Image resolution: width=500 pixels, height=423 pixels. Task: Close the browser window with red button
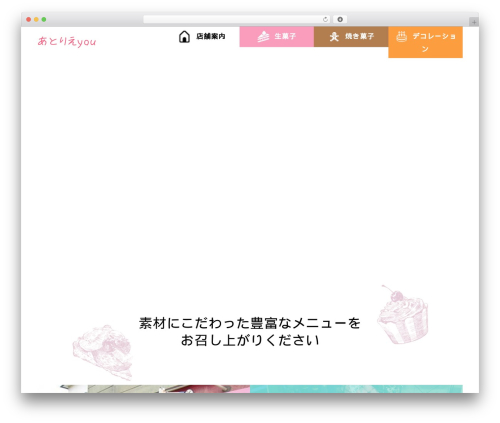[29, 19]
